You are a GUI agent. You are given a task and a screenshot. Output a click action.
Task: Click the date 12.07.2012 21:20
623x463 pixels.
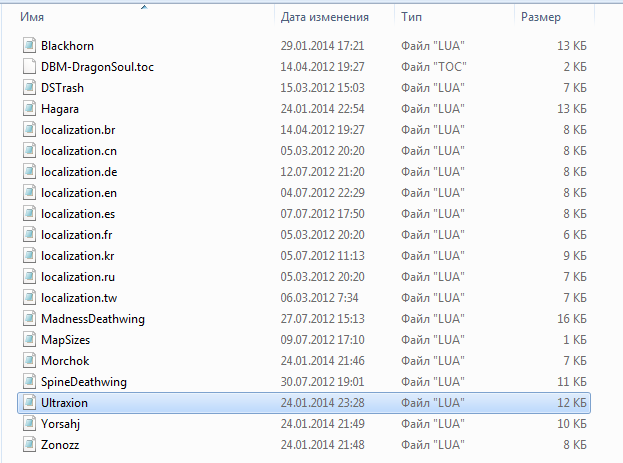pos(322,172)
